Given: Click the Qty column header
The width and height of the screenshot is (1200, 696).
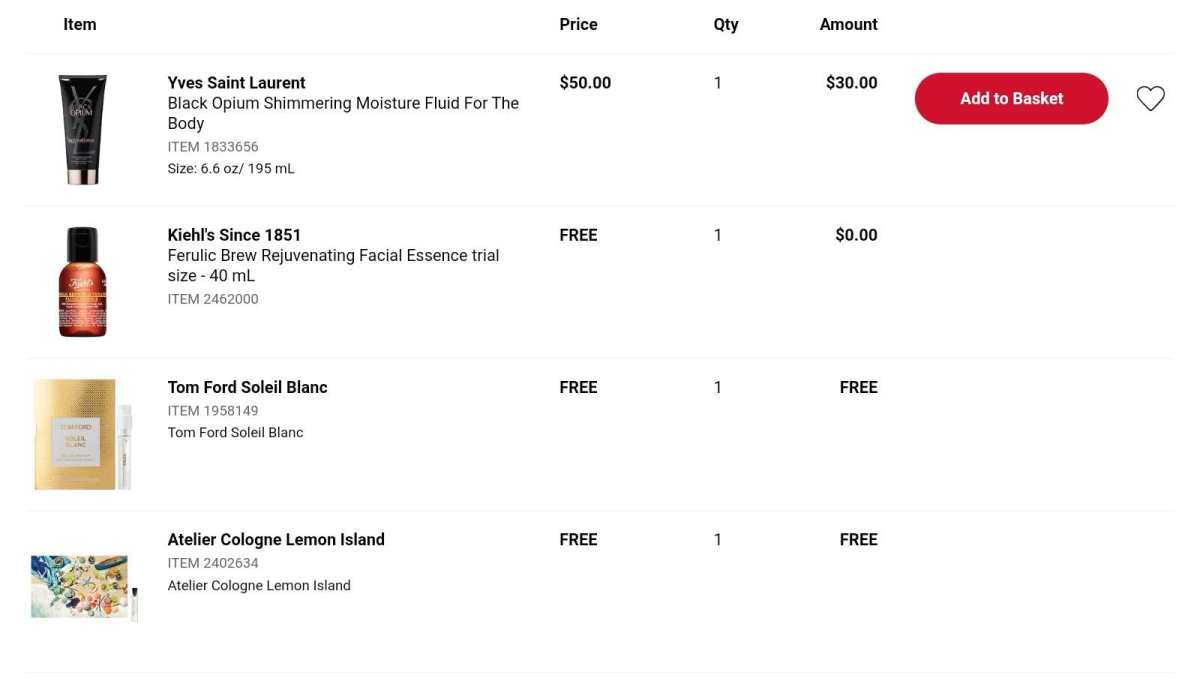Looking at the screenshot, I should [726, 24].
